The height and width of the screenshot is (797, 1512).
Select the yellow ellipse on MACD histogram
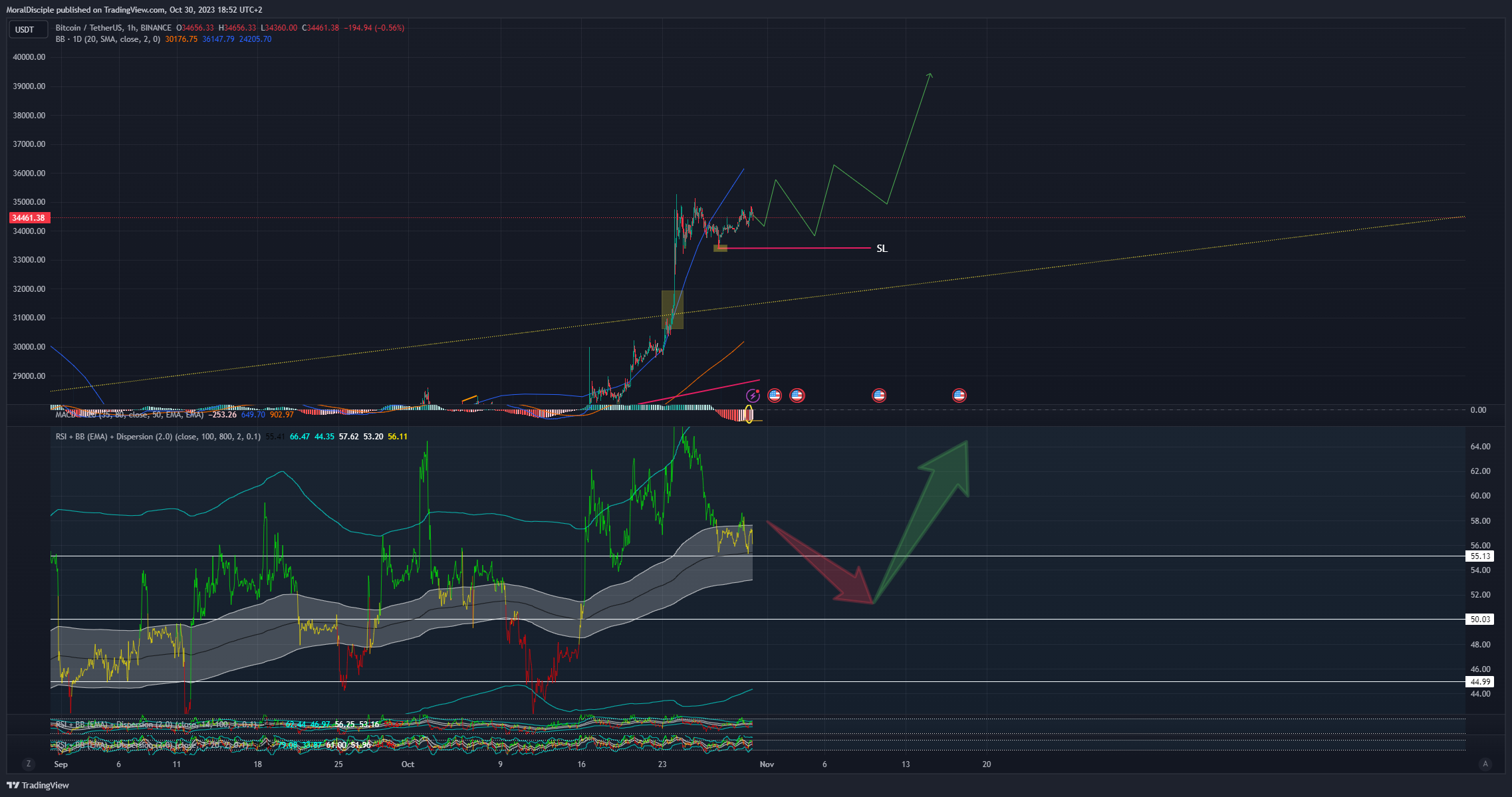749,414
